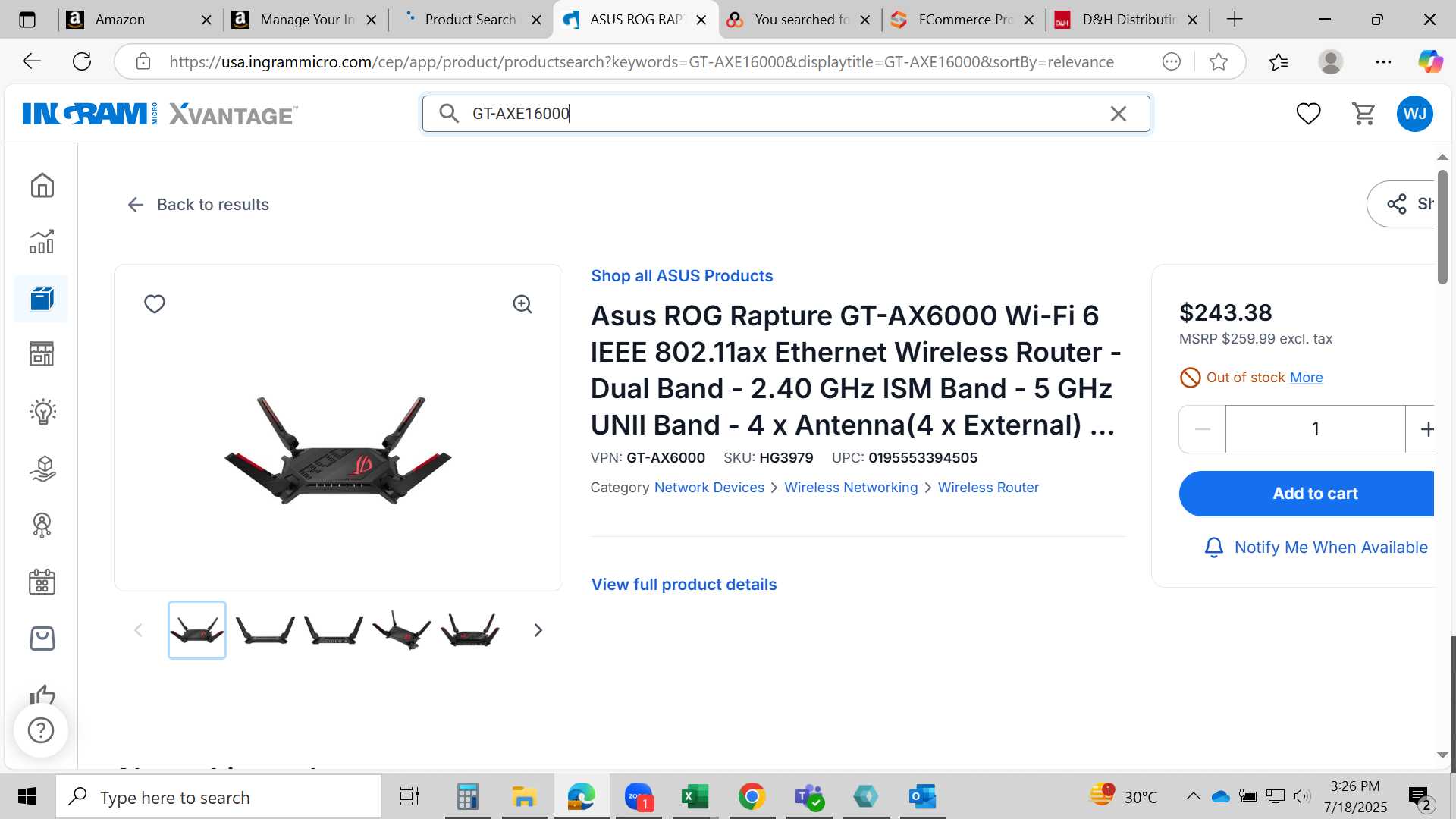Viewport: 1456px width, 819px height.
Task: Open the calendar icon in sidebar
Action: [42, 582]
